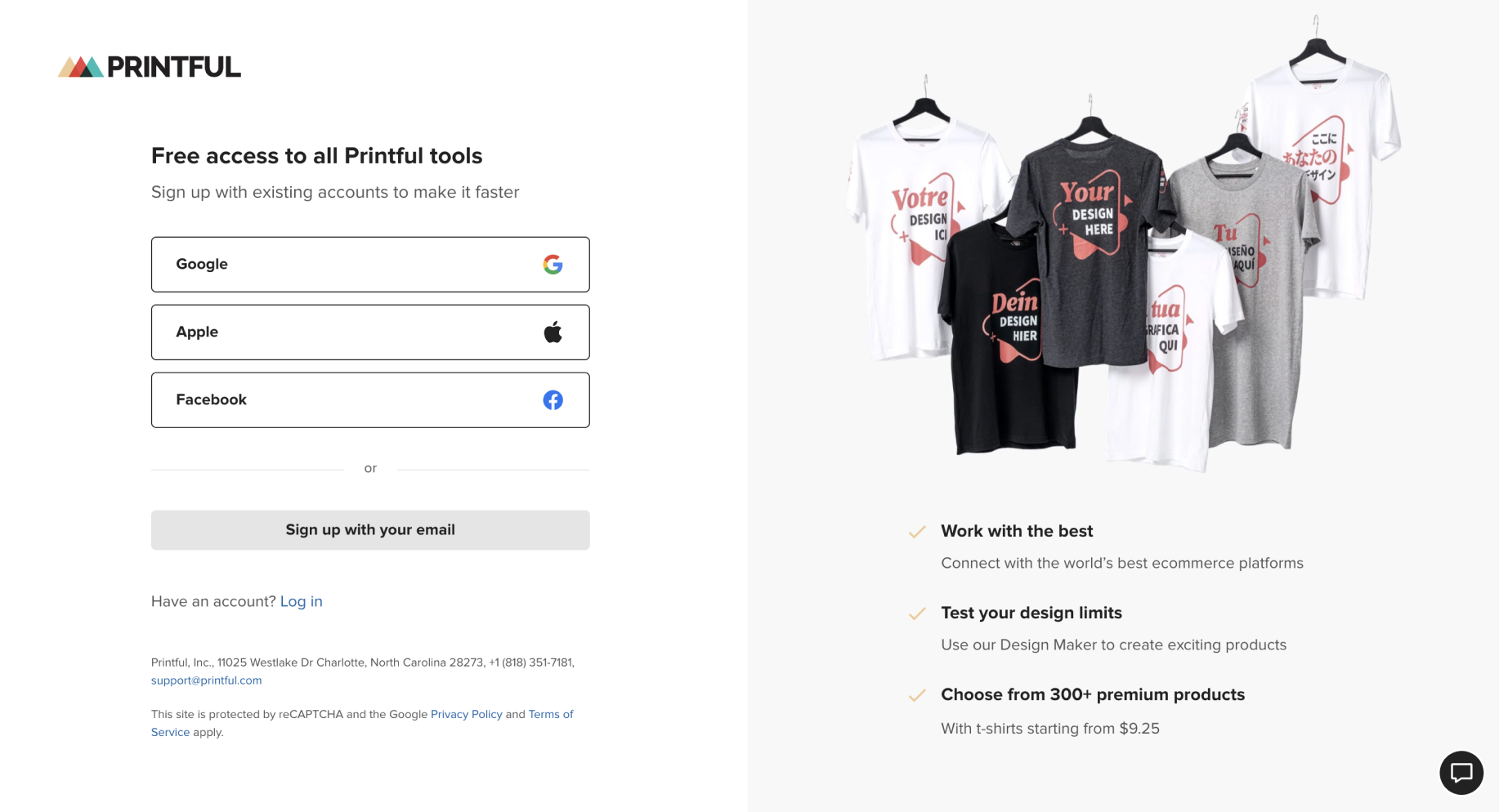This screenshot has height=812, width=1499.
Task: Click the support@printful.com email link
Action: 206,680
